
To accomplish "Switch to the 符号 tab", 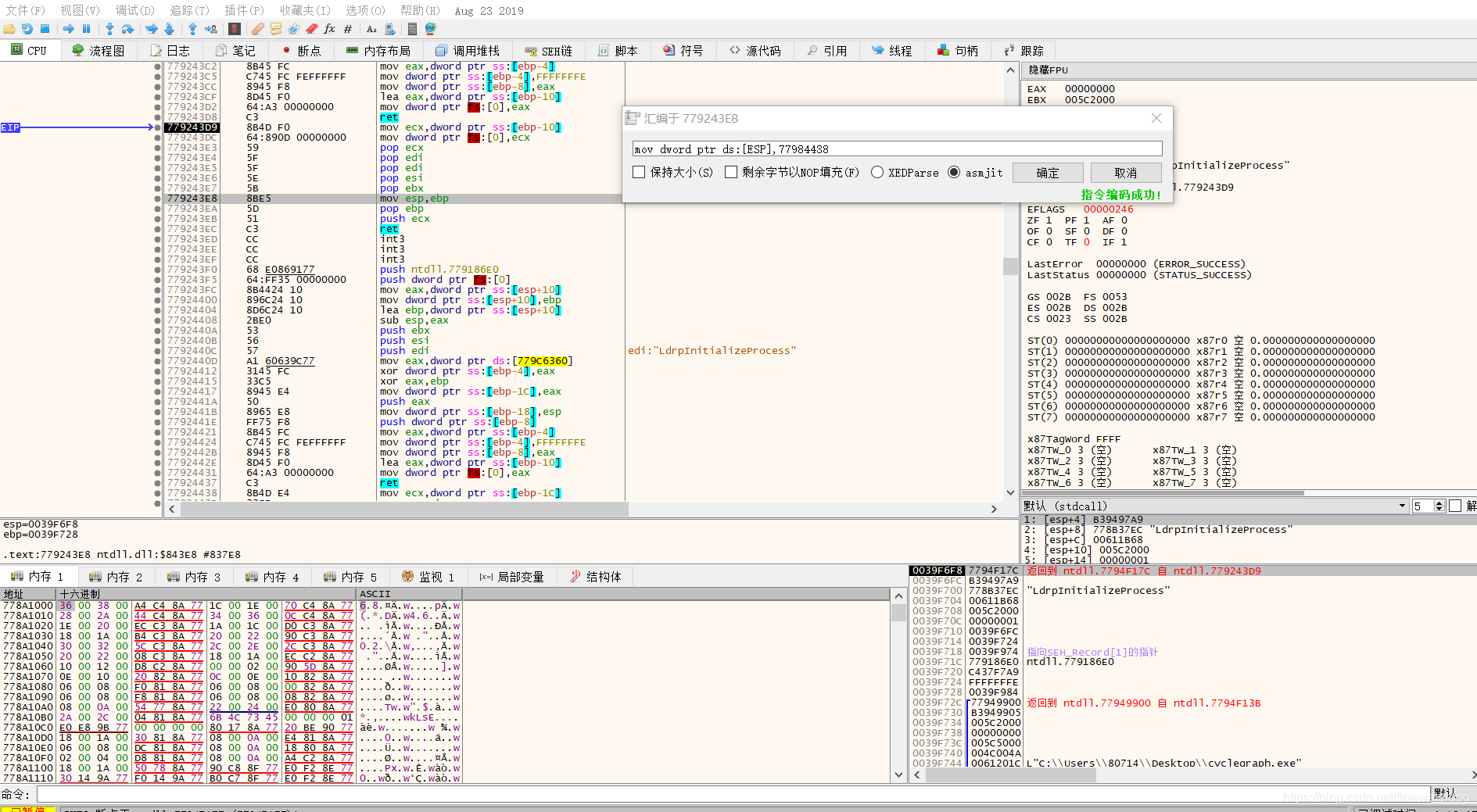I will 683,50.
